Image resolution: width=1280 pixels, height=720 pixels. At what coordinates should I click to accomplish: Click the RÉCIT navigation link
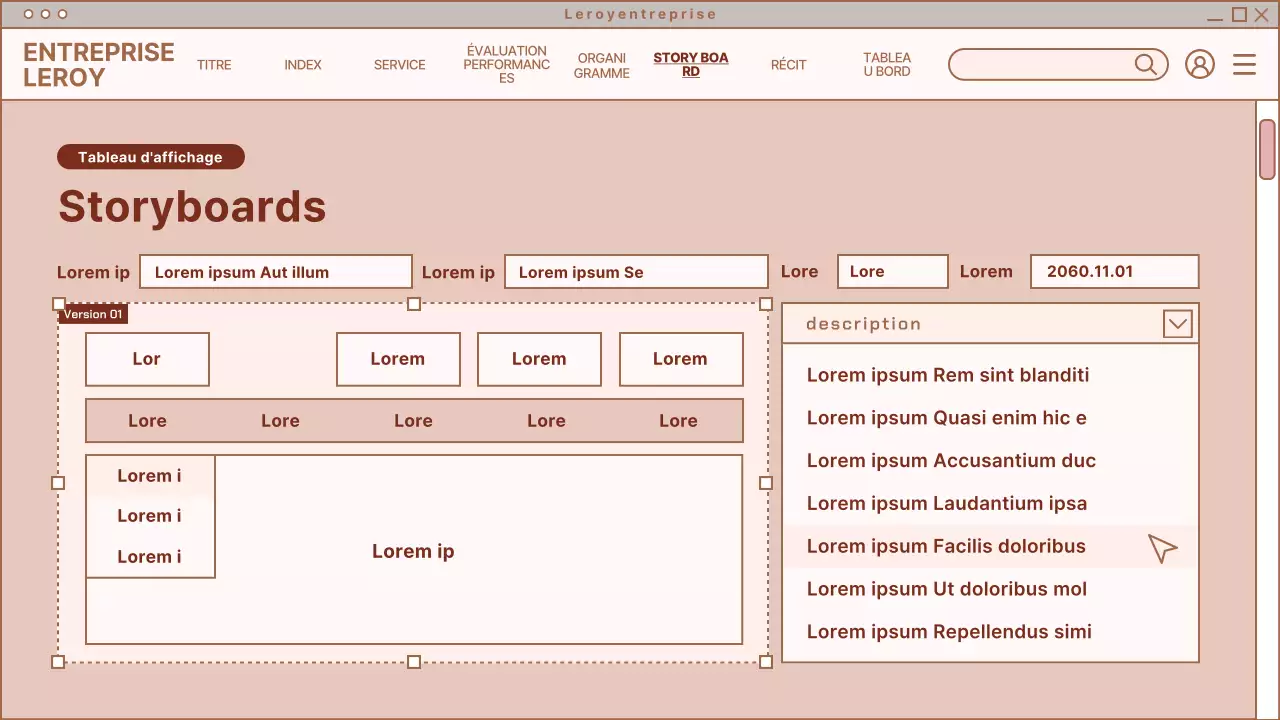(789, 64)
